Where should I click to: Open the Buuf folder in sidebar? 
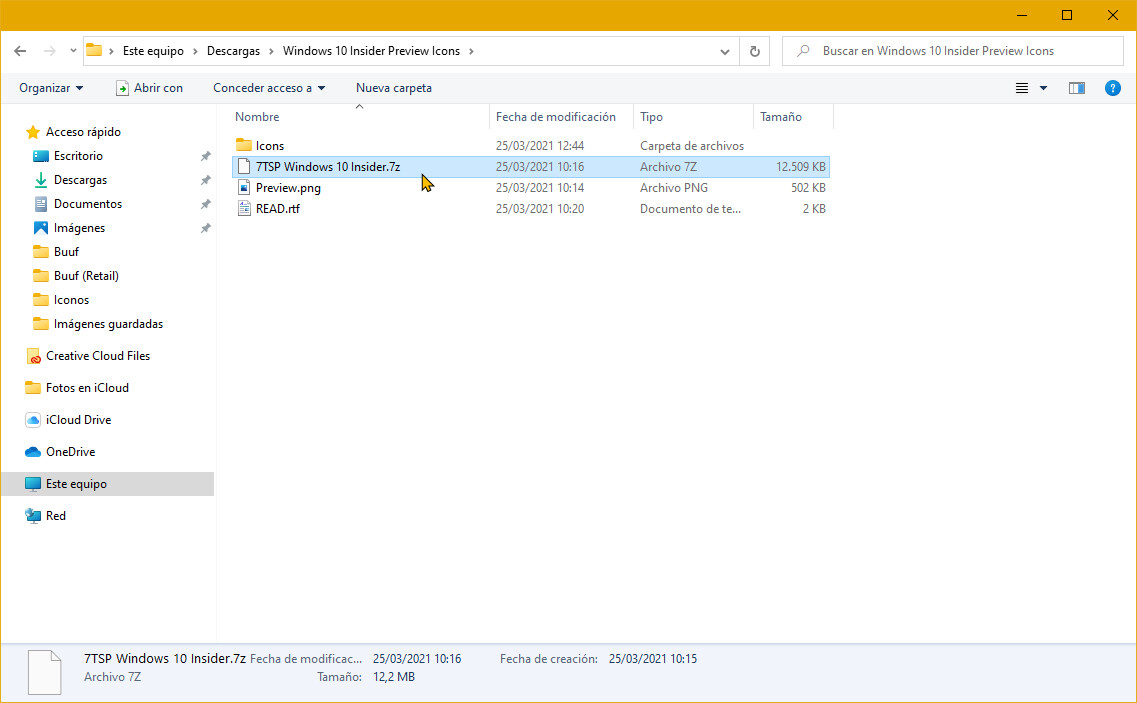pos(66,252)
